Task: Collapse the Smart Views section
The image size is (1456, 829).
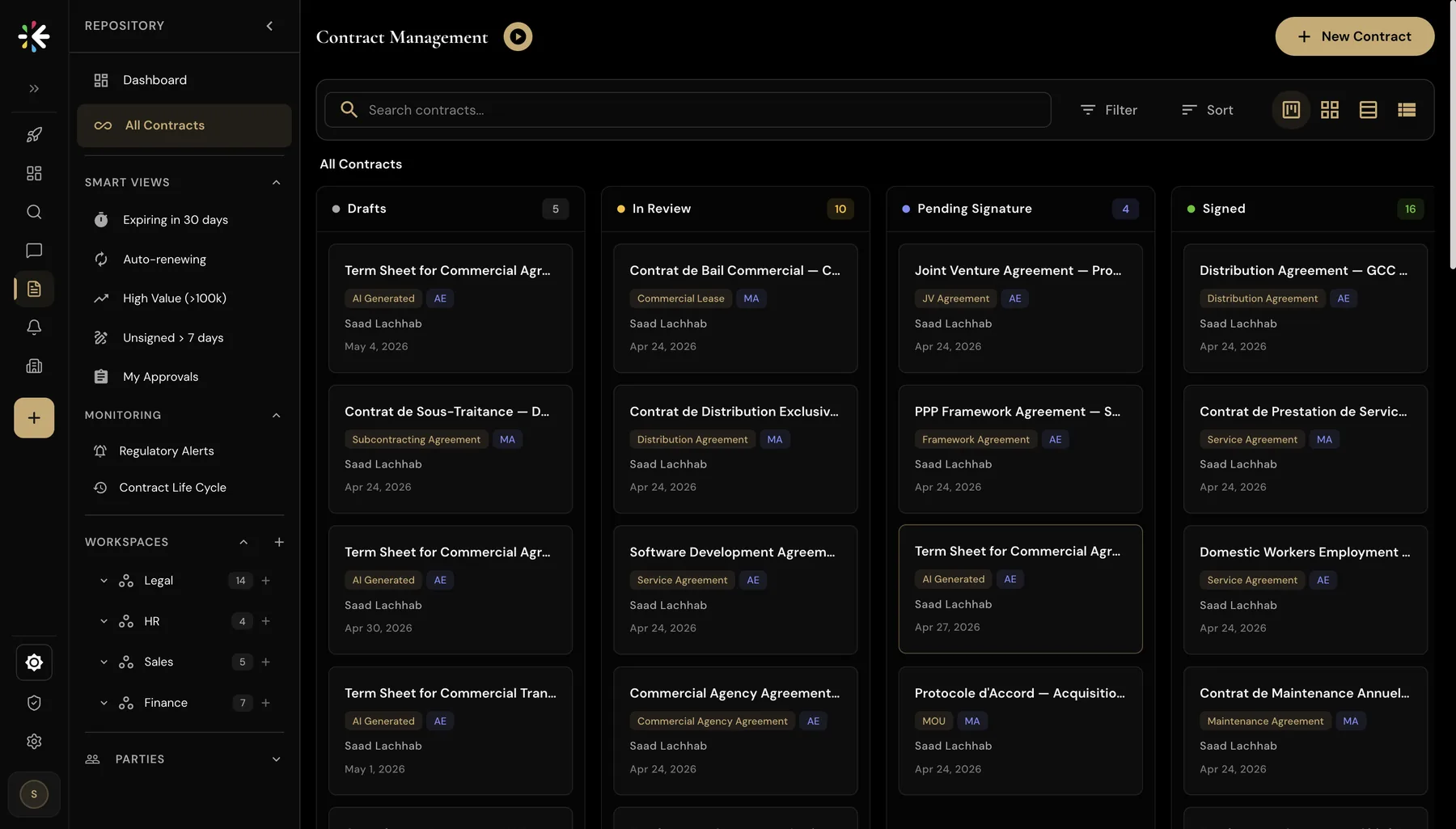Action: (276, 183)
